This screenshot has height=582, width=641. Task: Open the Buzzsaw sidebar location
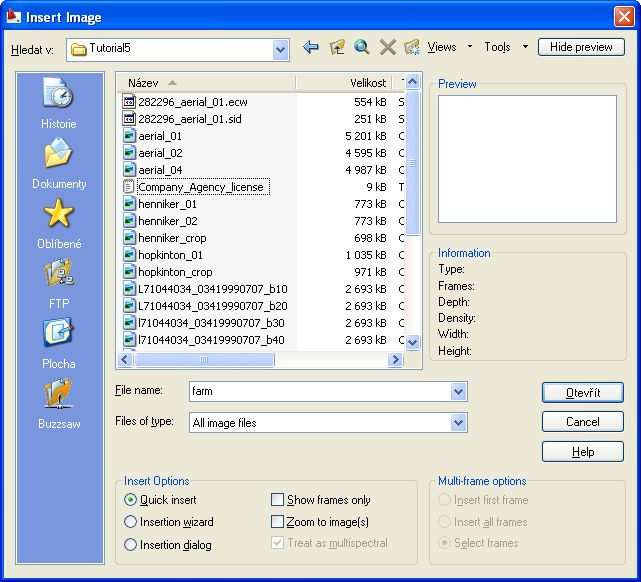tap(58, 403)
